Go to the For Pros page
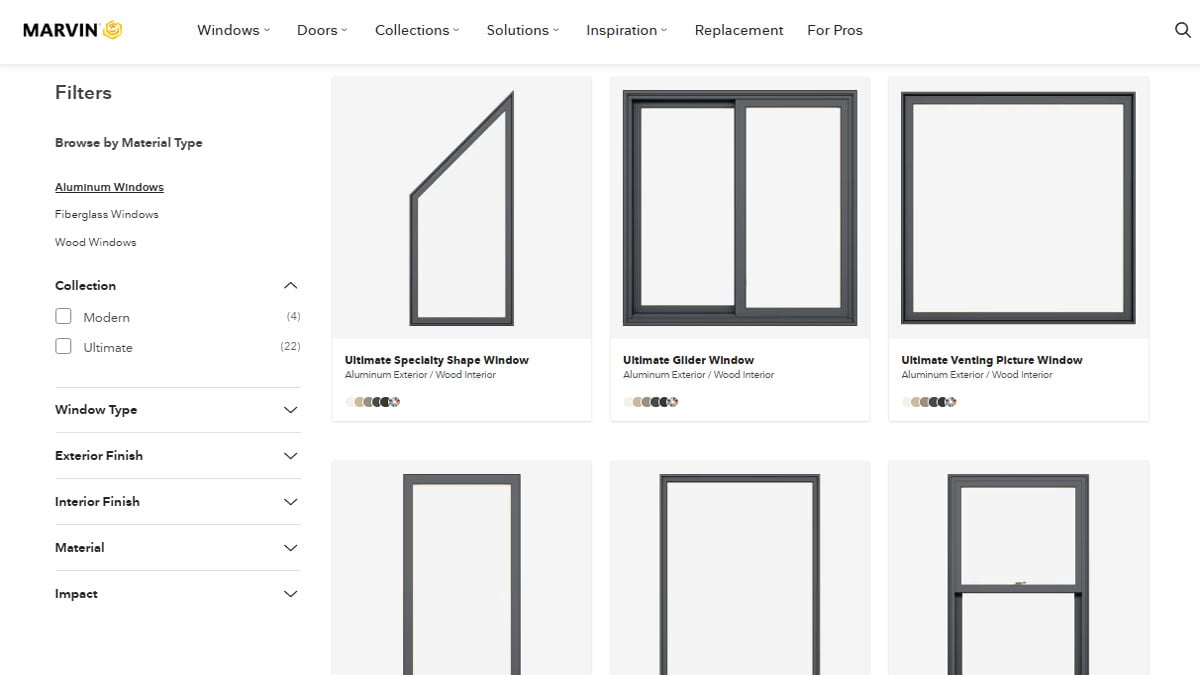This screenshot has height=675, width=1200. click(x=834, y=30)
